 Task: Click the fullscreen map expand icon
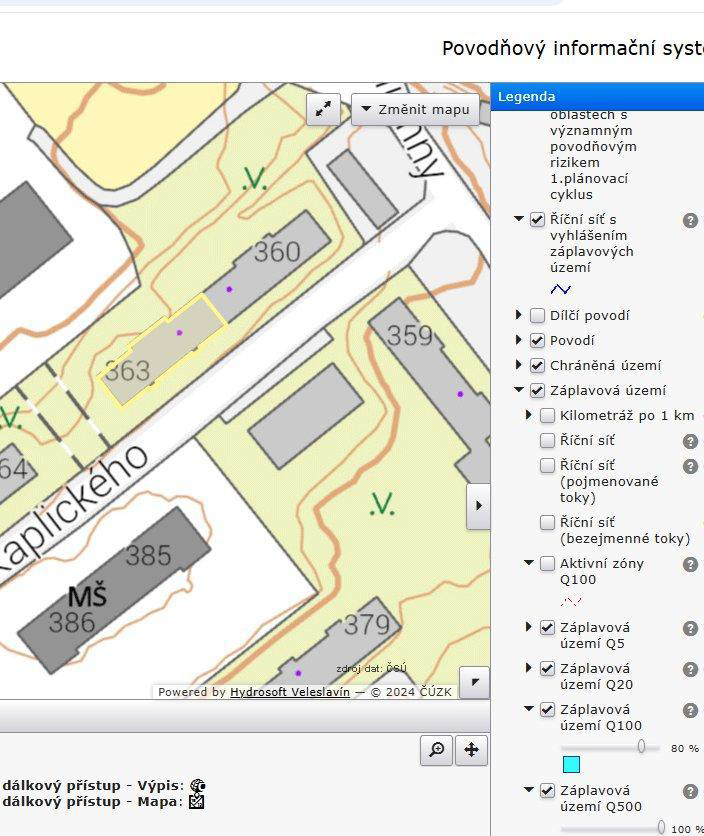point(323,110)
